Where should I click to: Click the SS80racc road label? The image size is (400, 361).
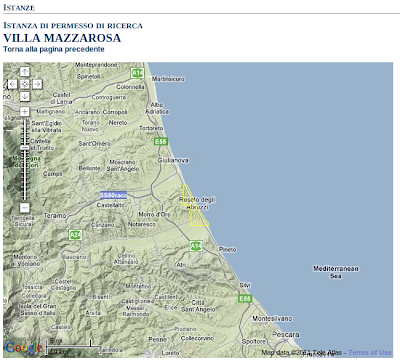(x=114, y=195)
